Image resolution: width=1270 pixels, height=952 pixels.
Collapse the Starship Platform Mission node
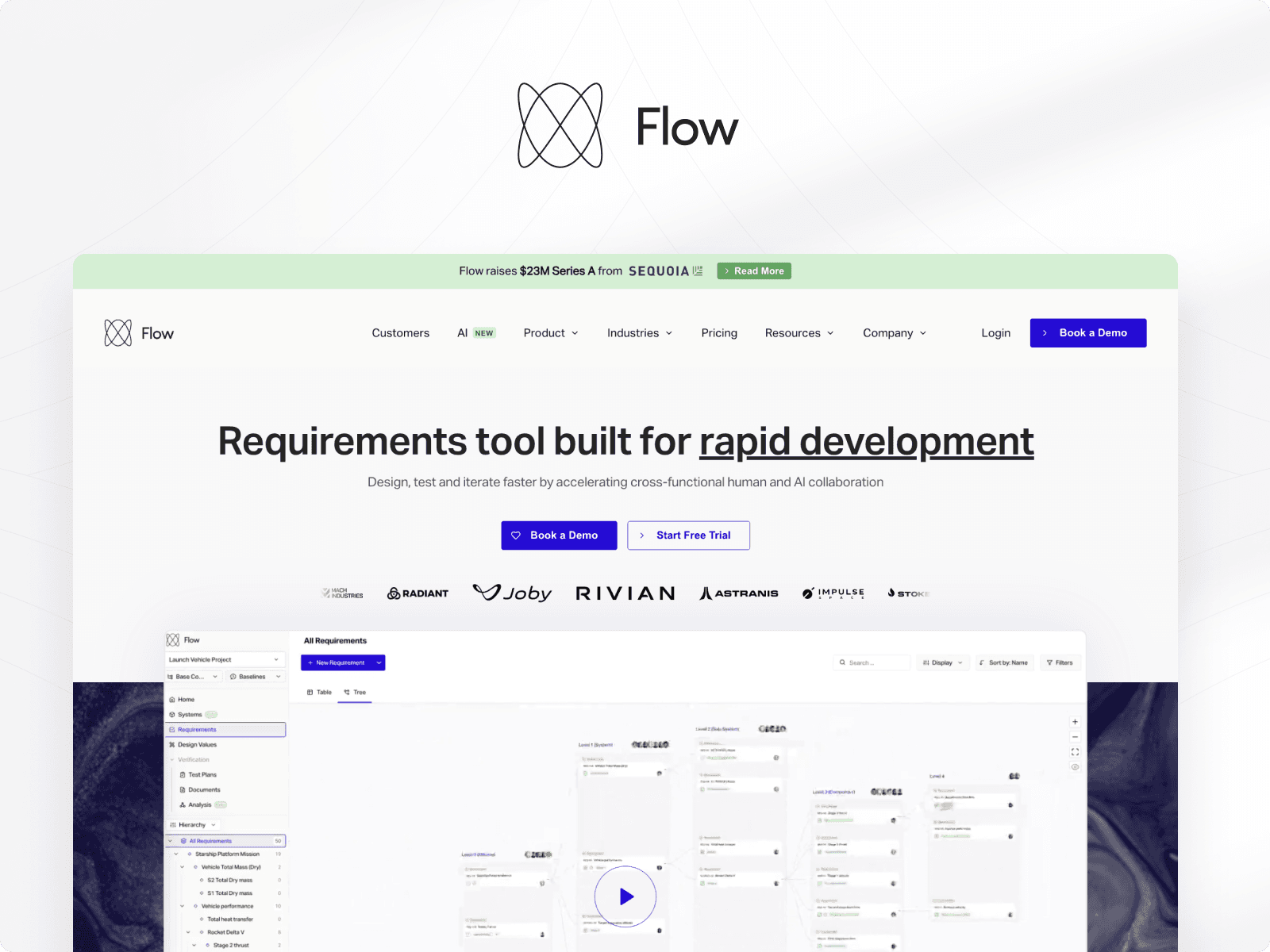click(x=176, y=854)
